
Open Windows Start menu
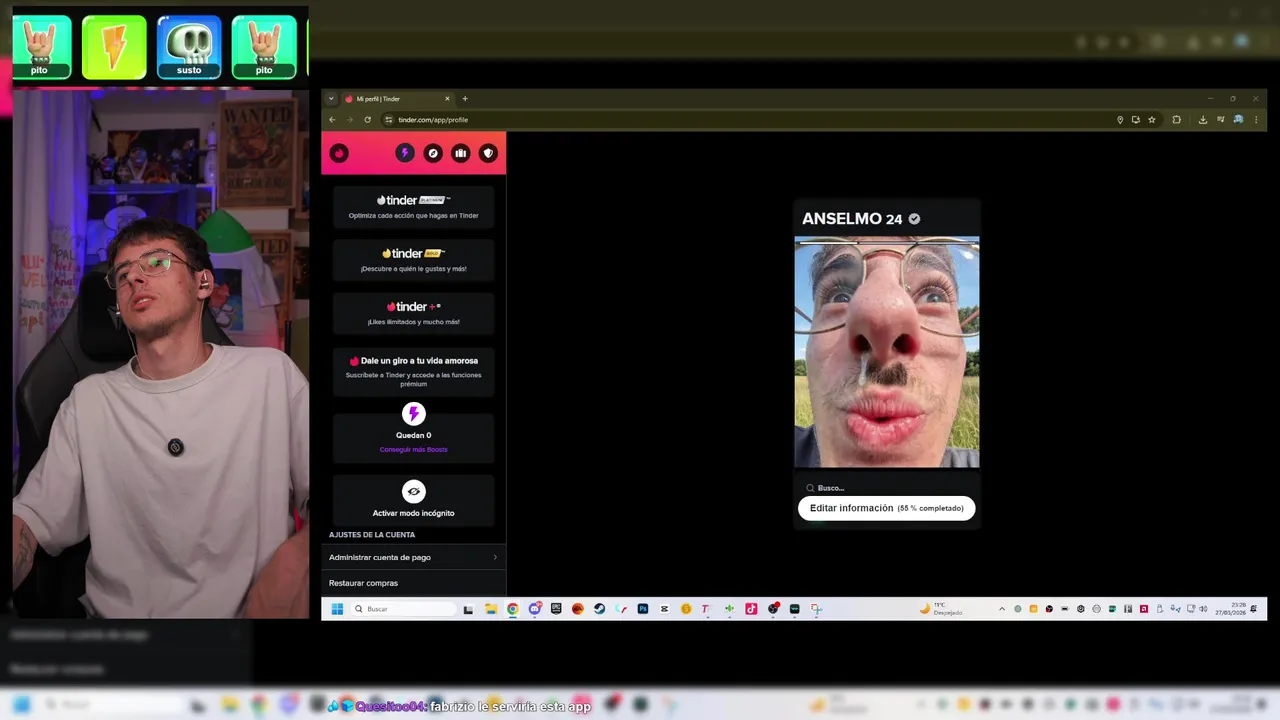pos(337,609)
